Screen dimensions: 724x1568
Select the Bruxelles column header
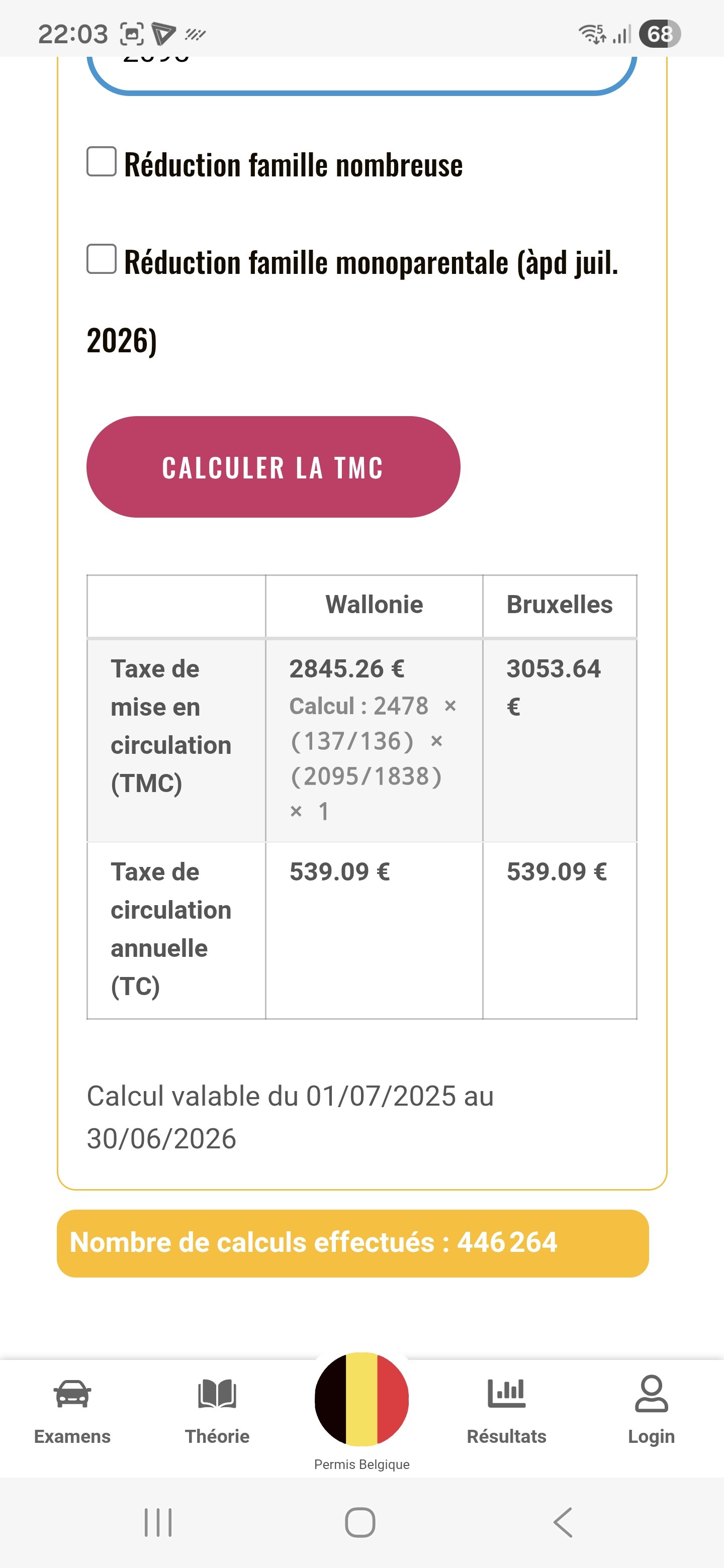[560, 605]
